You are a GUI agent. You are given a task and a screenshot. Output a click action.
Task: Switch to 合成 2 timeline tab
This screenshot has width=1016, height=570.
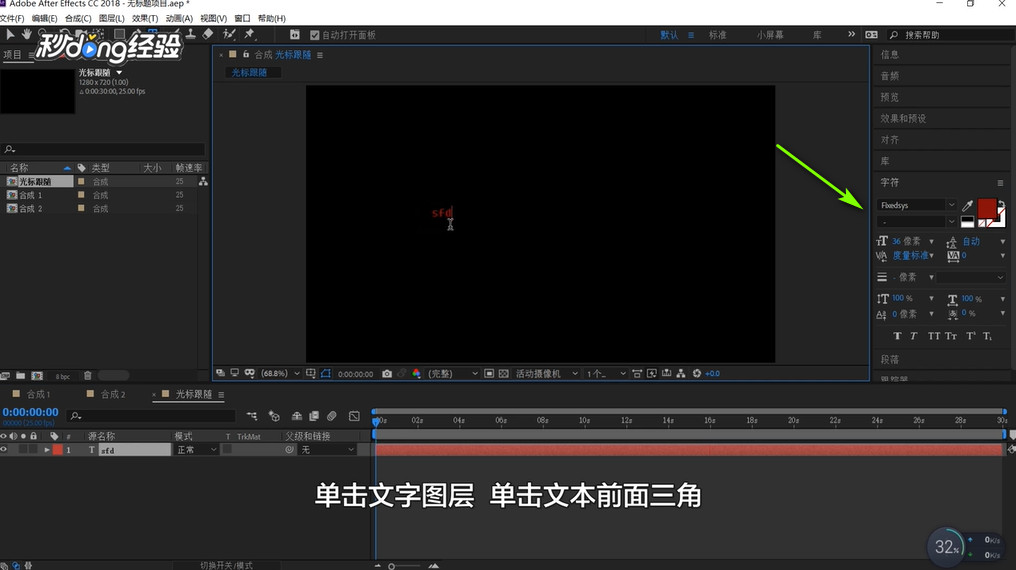[113, 394]
